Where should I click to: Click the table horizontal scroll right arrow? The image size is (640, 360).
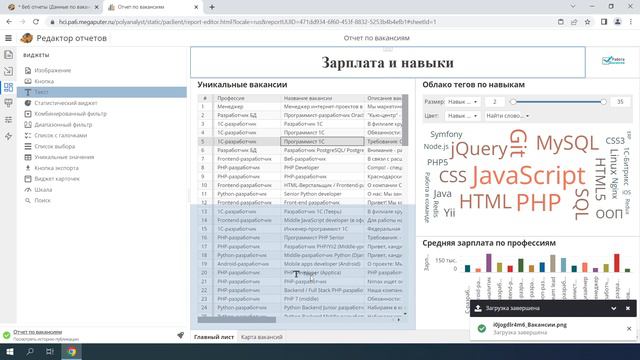coord(399,320)
